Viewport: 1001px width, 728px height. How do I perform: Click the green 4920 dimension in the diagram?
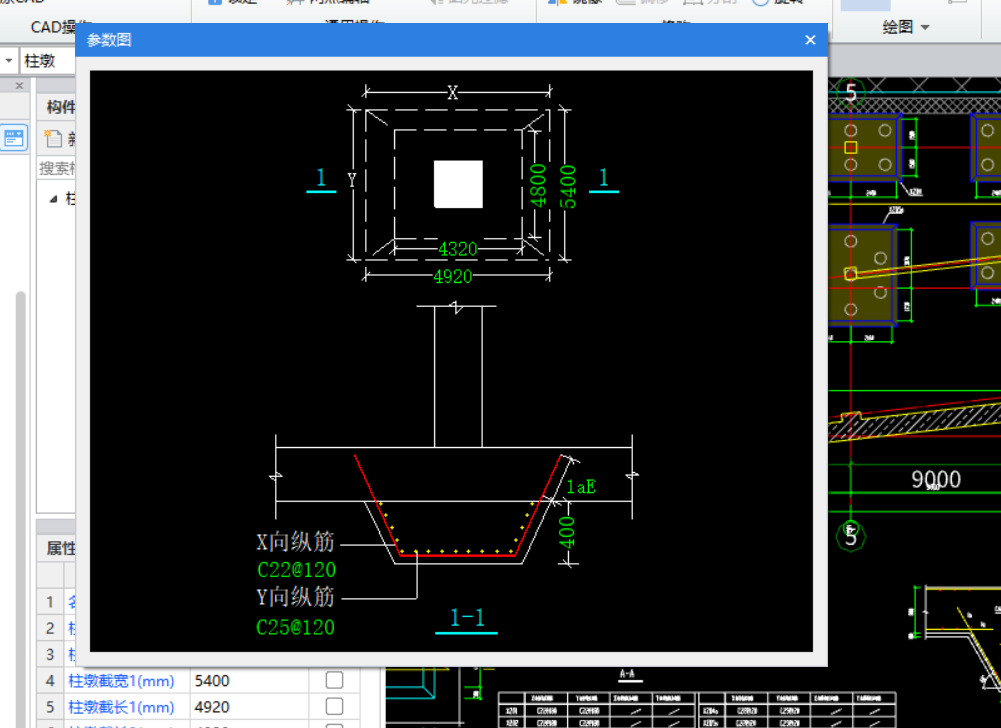(453, 277)
